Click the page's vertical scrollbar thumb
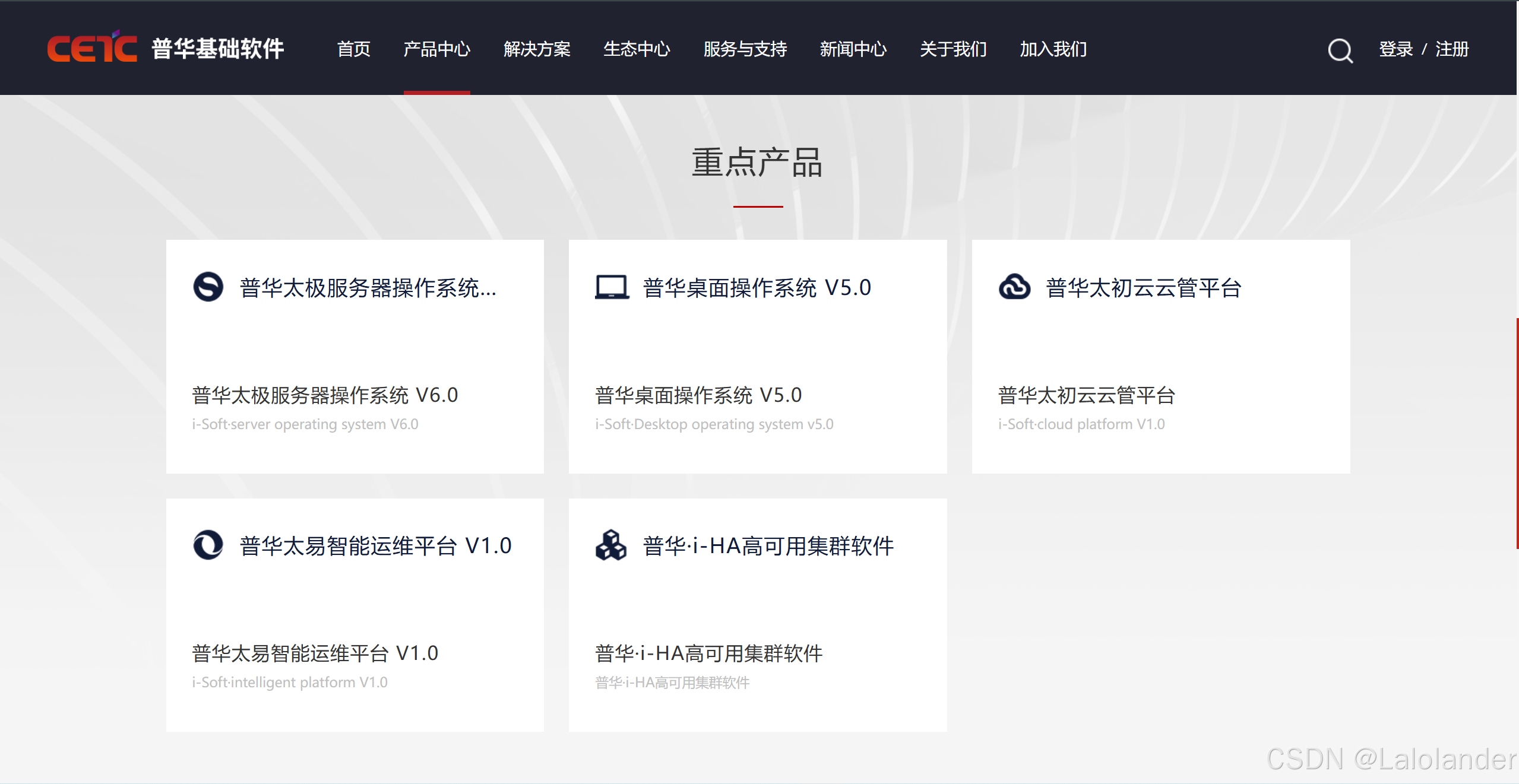Screen dimensions: 1519x784 [x=1517, y=433]
